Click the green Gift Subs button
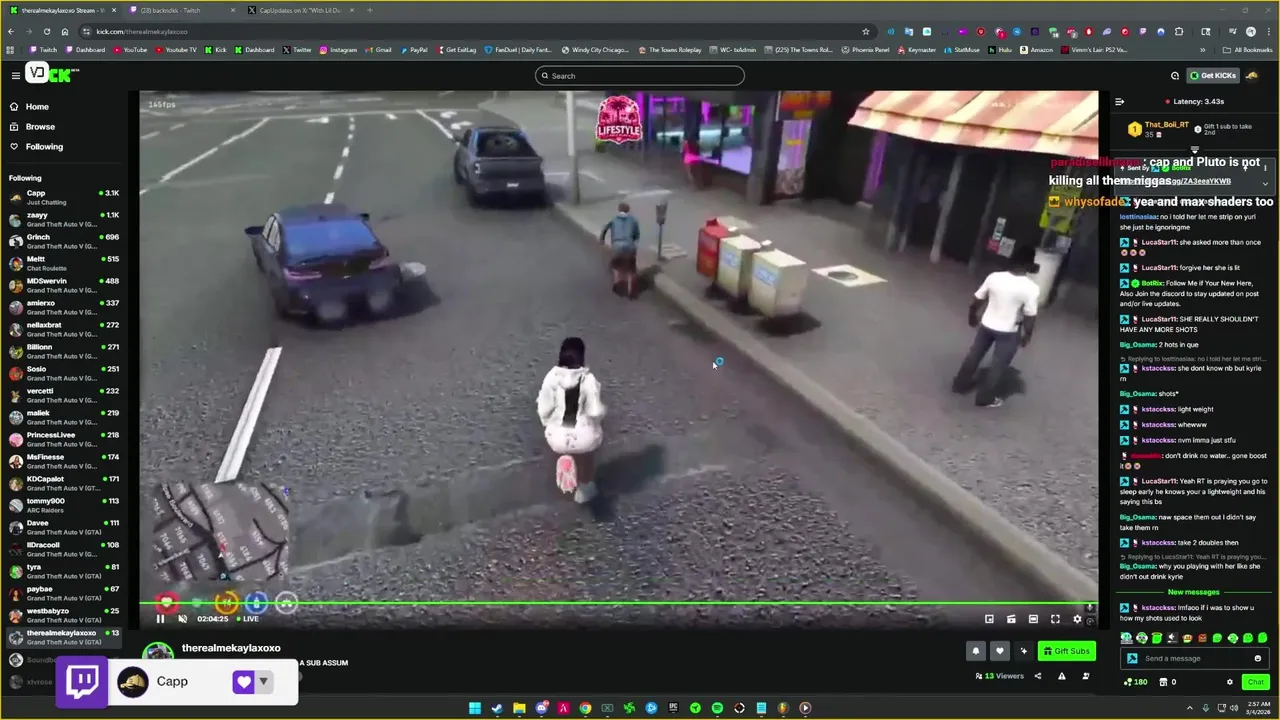 pyautogui.click(x=1066, y=651)
